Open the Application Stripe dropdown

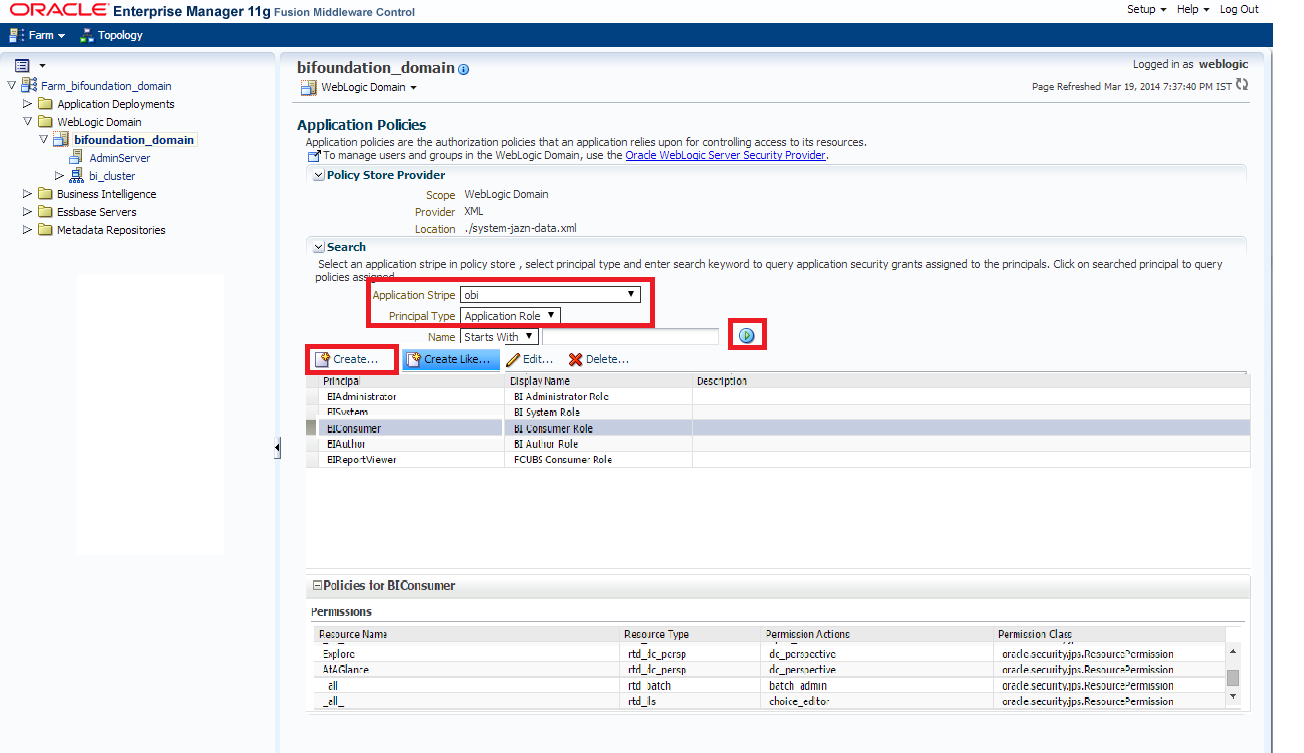[550, 295]
